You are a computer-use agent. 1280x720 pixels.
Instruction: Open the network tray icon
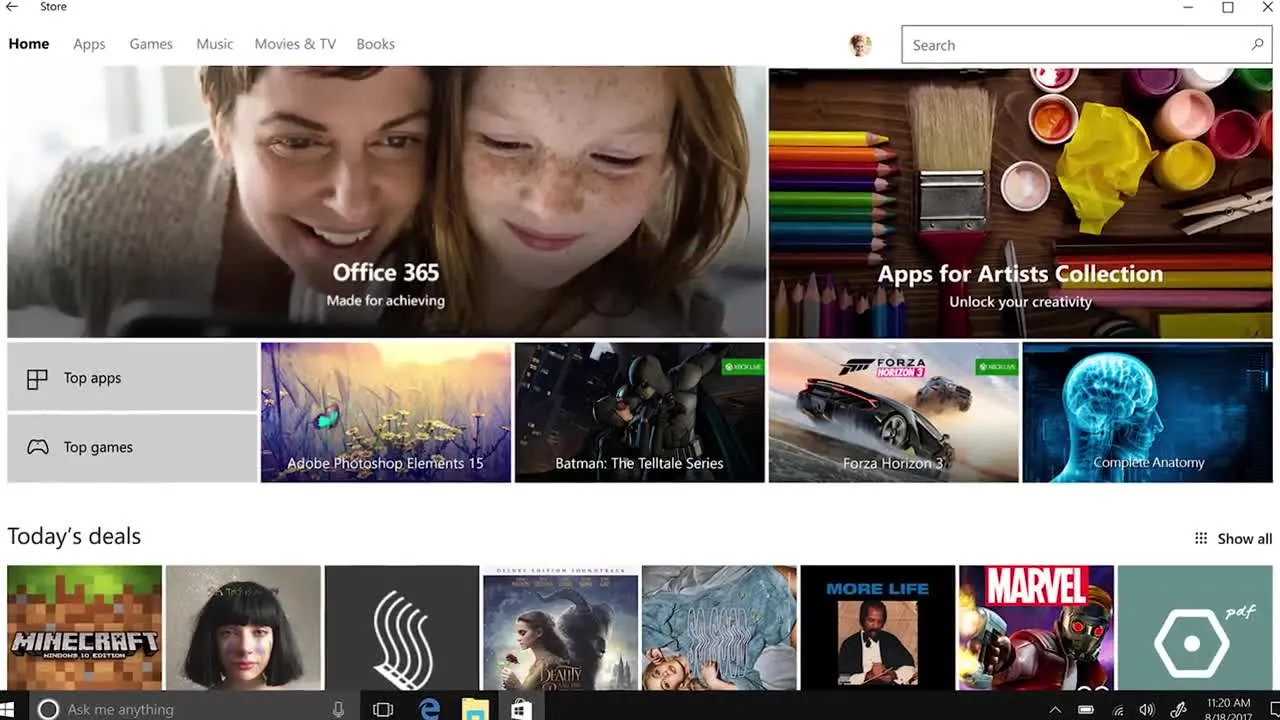click(x=1118, y=710)
